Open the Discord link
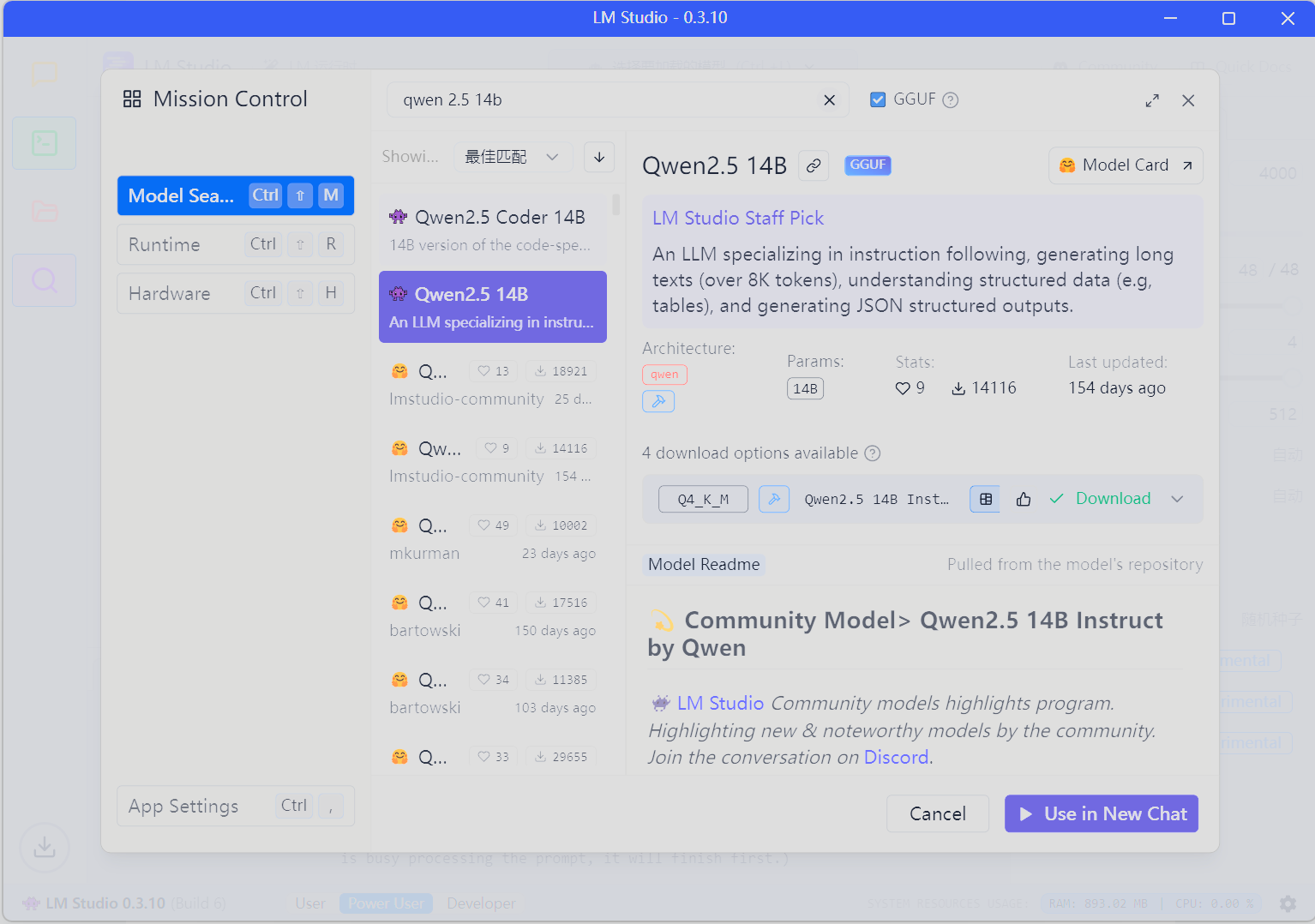1315x924 pixels. 897,757
